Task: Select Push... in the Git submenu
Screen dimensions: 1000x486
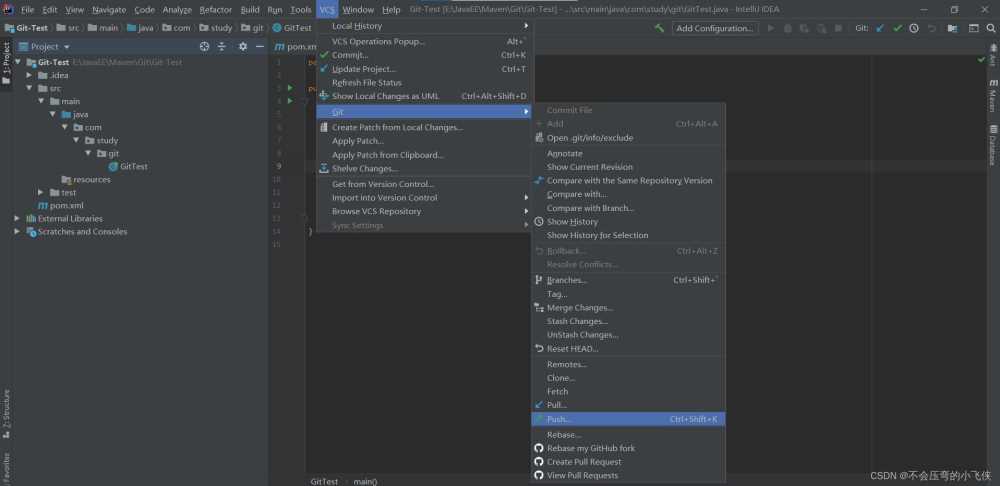Action: pos(628,419)
